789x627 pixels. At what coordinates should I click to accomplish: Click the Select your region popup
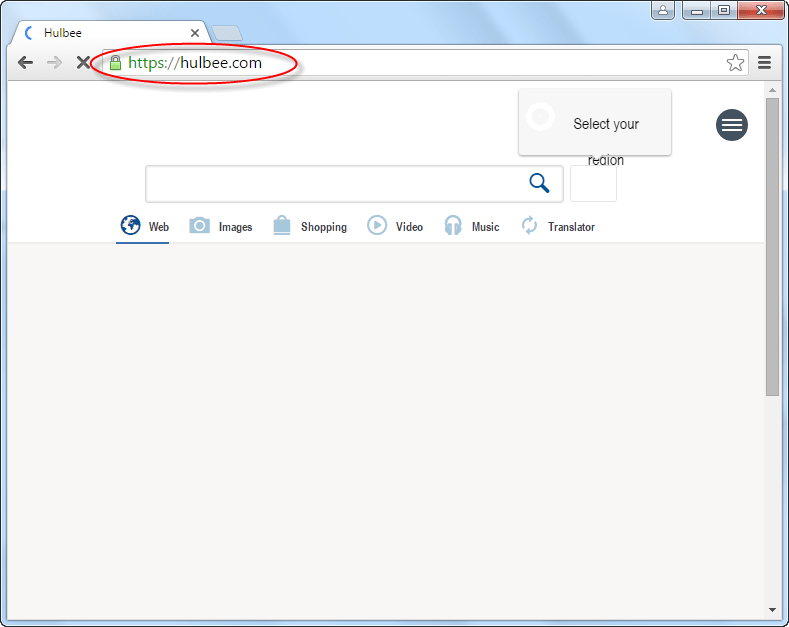tap(595, 122)
